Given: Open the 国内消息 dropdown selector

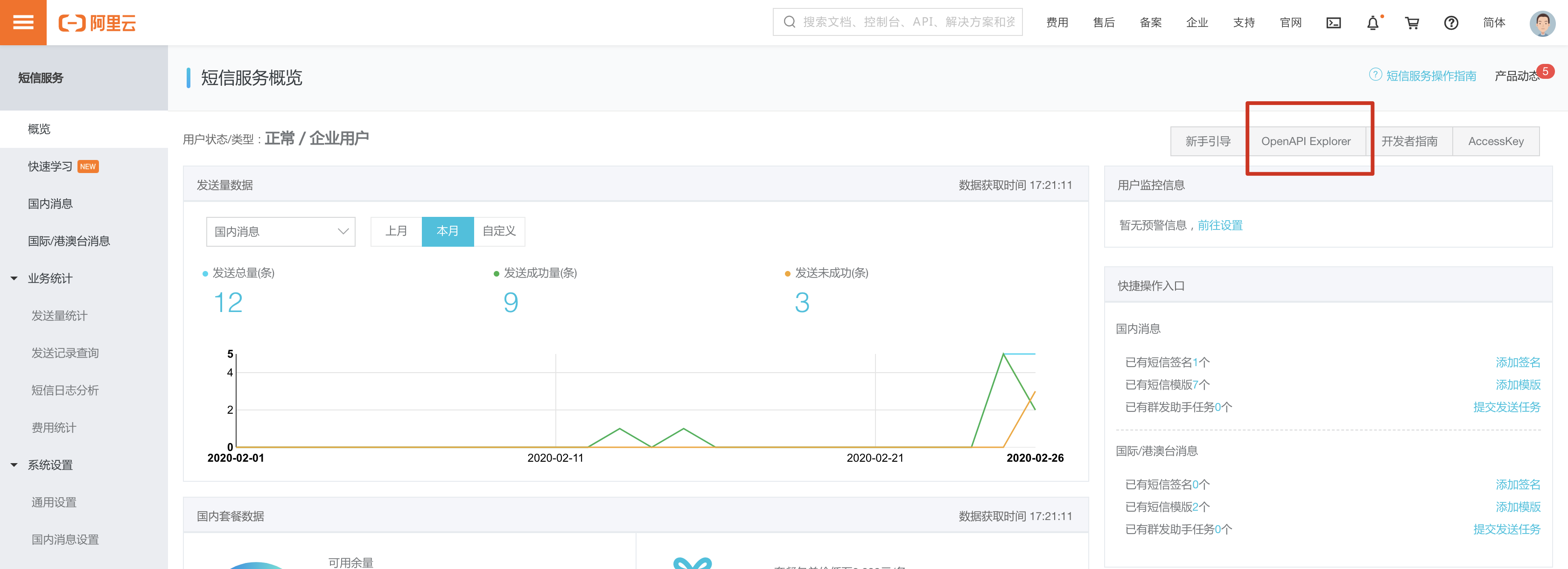Looking at the screenshot, I should pyautogui.click(x=280, y=232).
